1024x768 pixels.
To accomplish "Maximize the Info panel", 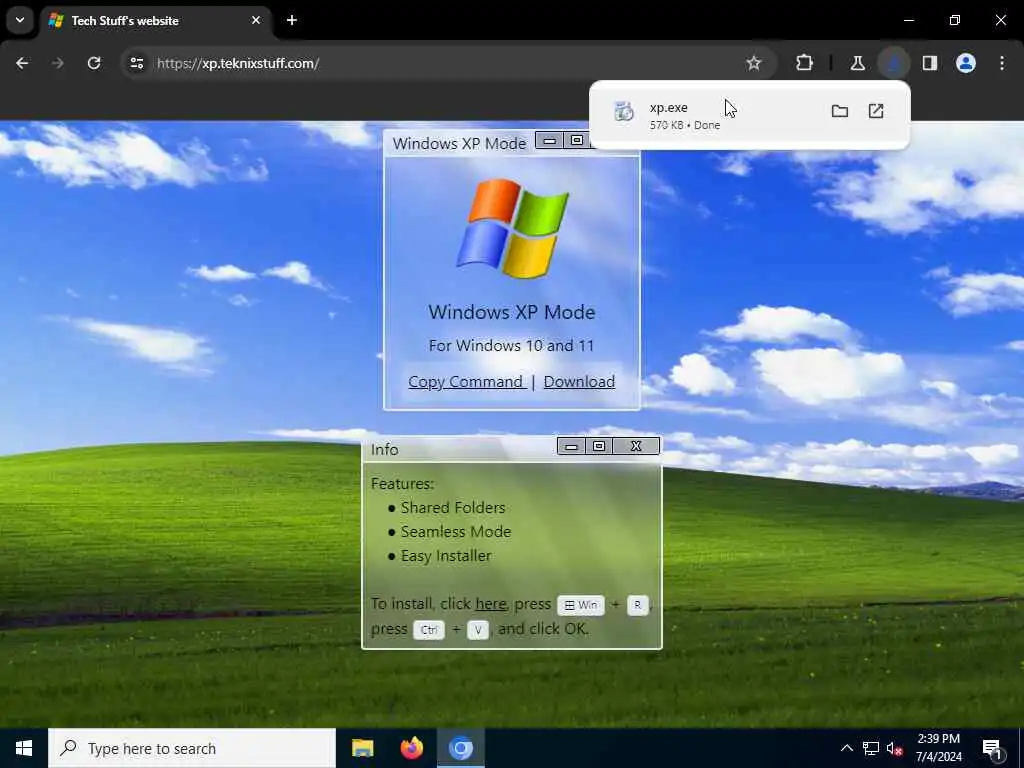I will pos(599,446).
